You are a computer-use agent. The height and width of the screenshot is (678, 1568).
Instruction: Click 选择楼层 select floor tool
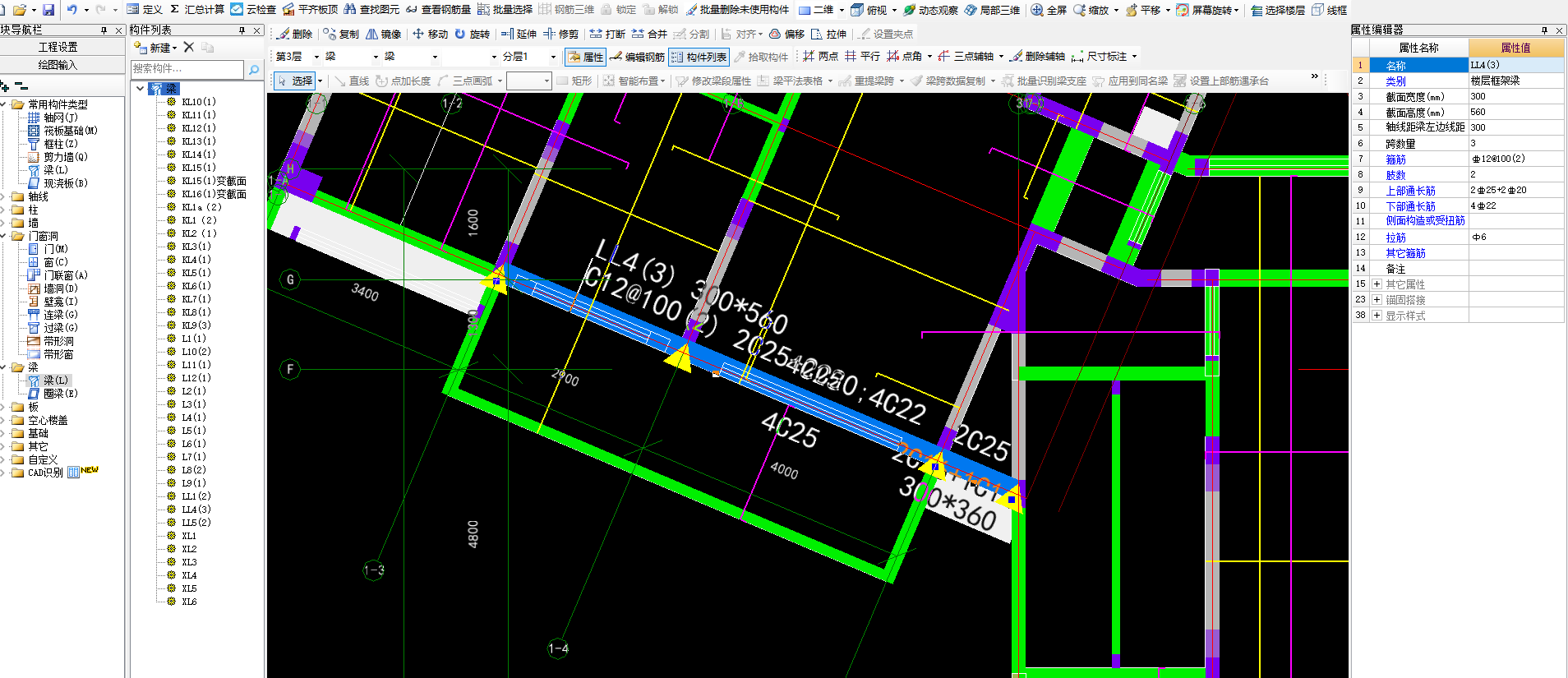click(x=1277, y=10)
